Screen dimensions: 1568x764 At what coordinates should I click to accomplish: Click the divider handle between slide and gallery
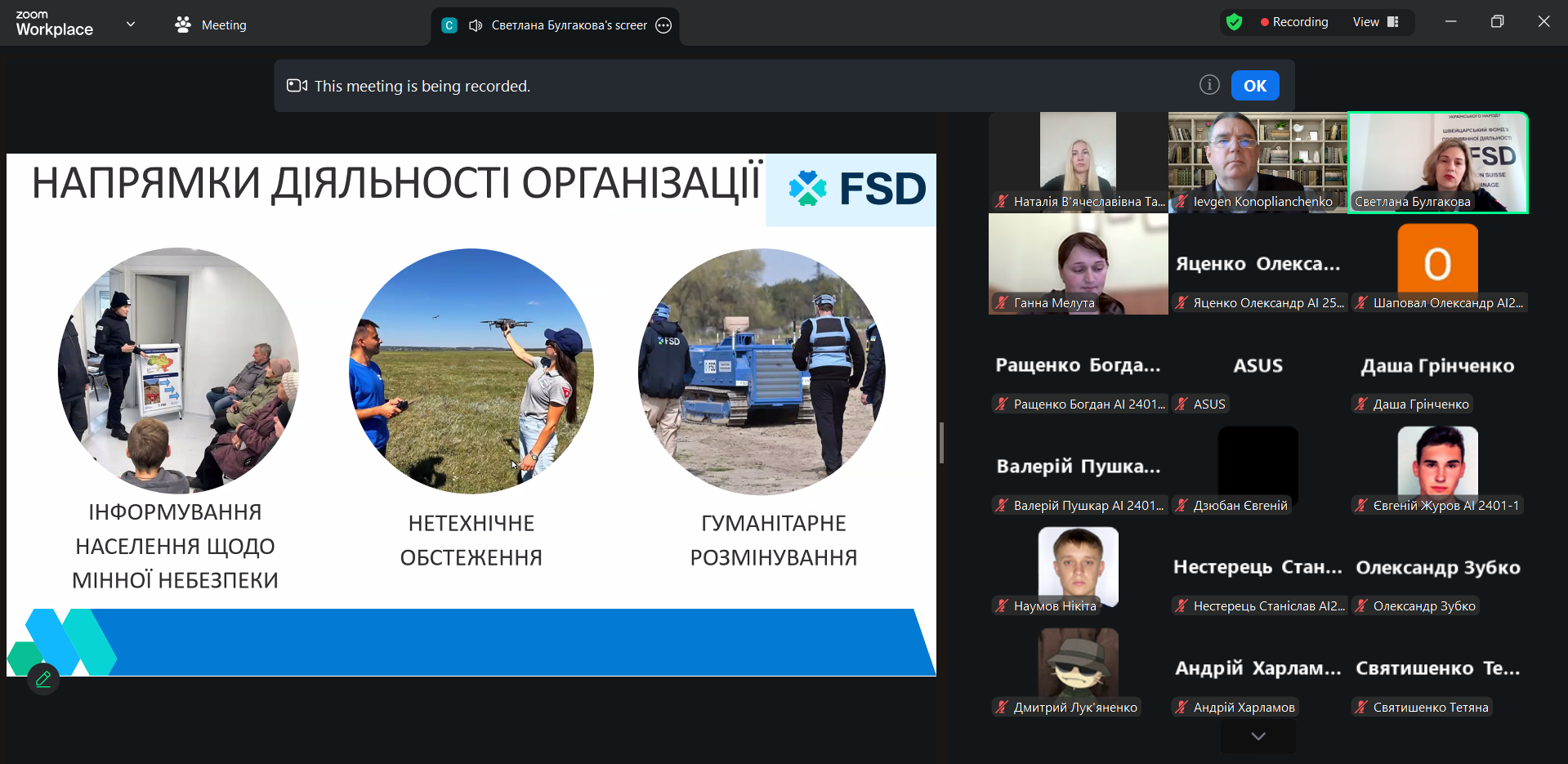[941, 443]
